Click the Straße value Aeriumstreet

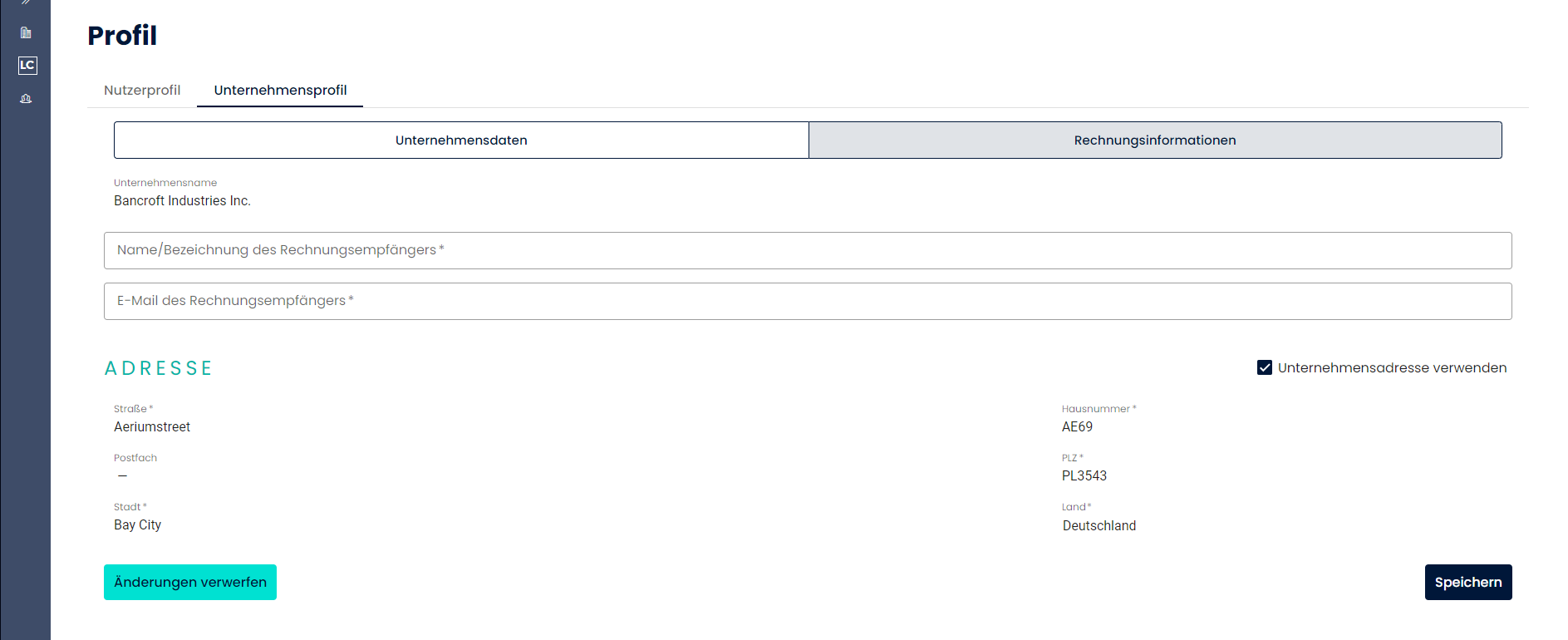point(152,427)
